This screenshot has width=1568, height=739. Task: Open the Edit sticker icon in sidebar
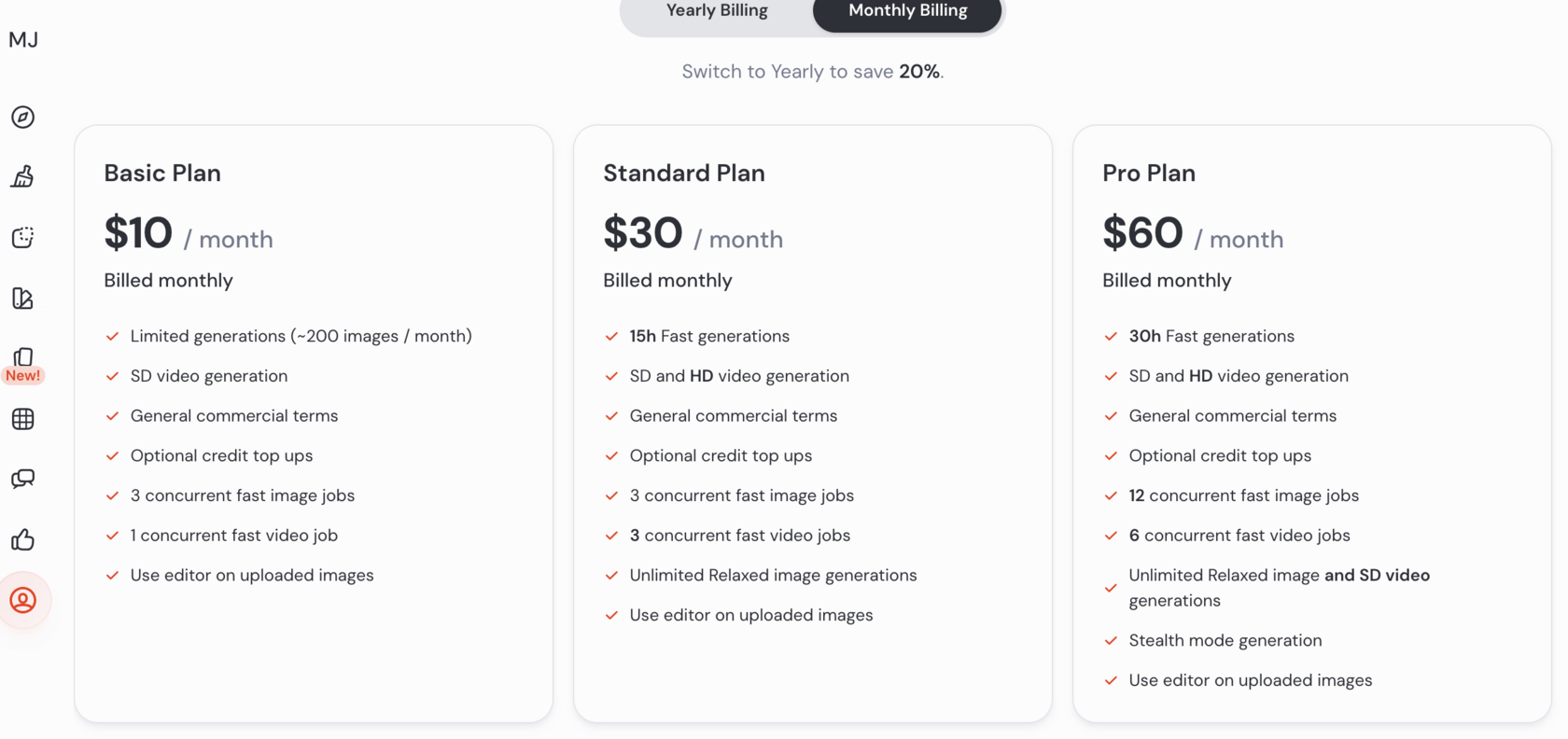(23, 237)
